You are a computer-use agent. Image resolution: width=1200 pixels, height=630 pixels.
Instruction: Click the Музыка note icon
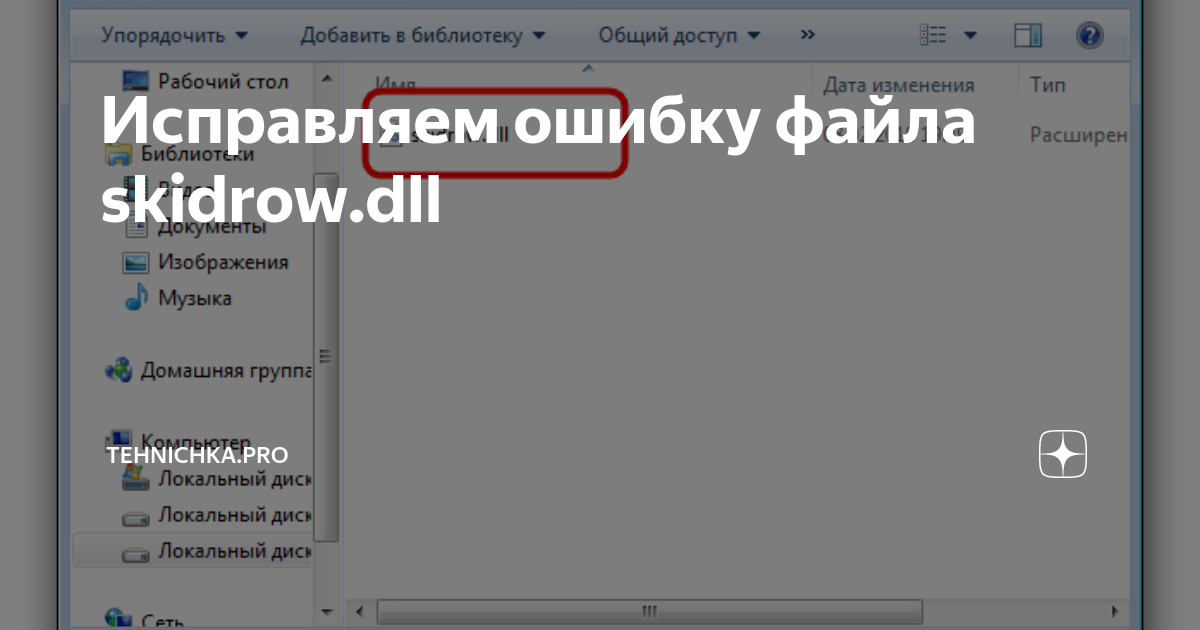coord(135,298)
